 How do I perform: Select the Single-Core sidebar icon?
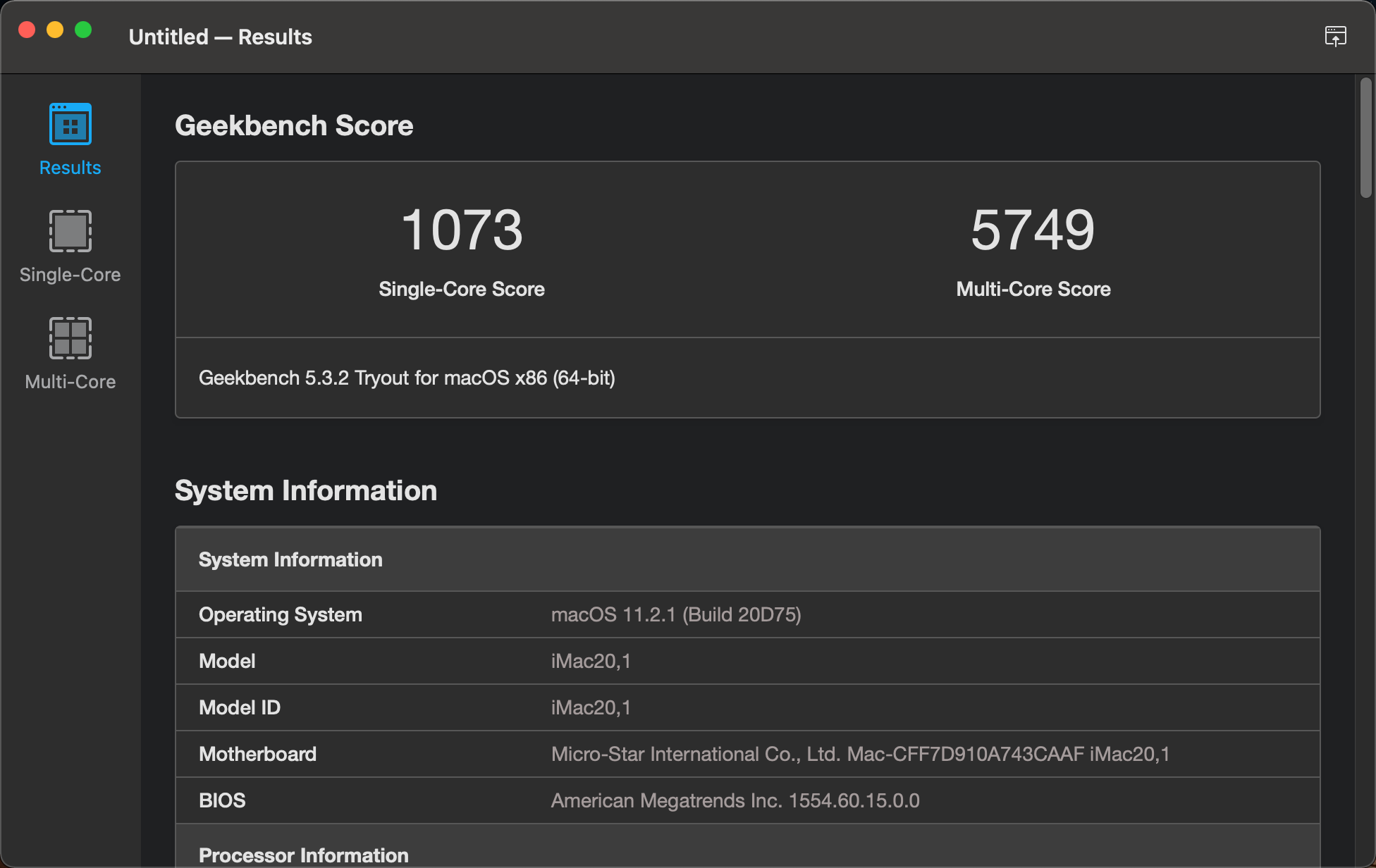(70, 231)
